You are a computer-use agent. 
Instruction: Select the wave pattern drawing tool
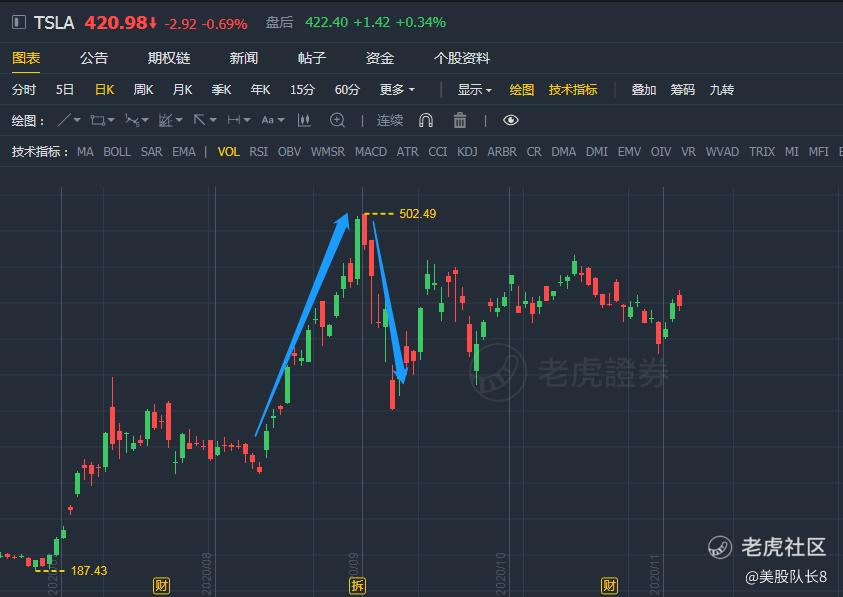tap(132, 120)
